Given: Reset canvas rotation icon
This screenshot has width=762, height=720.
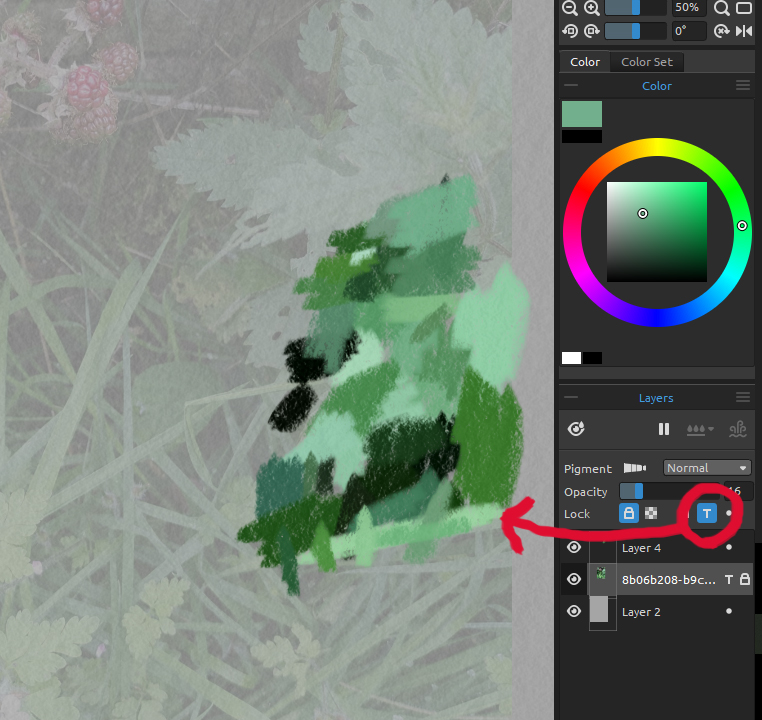Looking at the screenshot, I should click(x=722, y=31).
